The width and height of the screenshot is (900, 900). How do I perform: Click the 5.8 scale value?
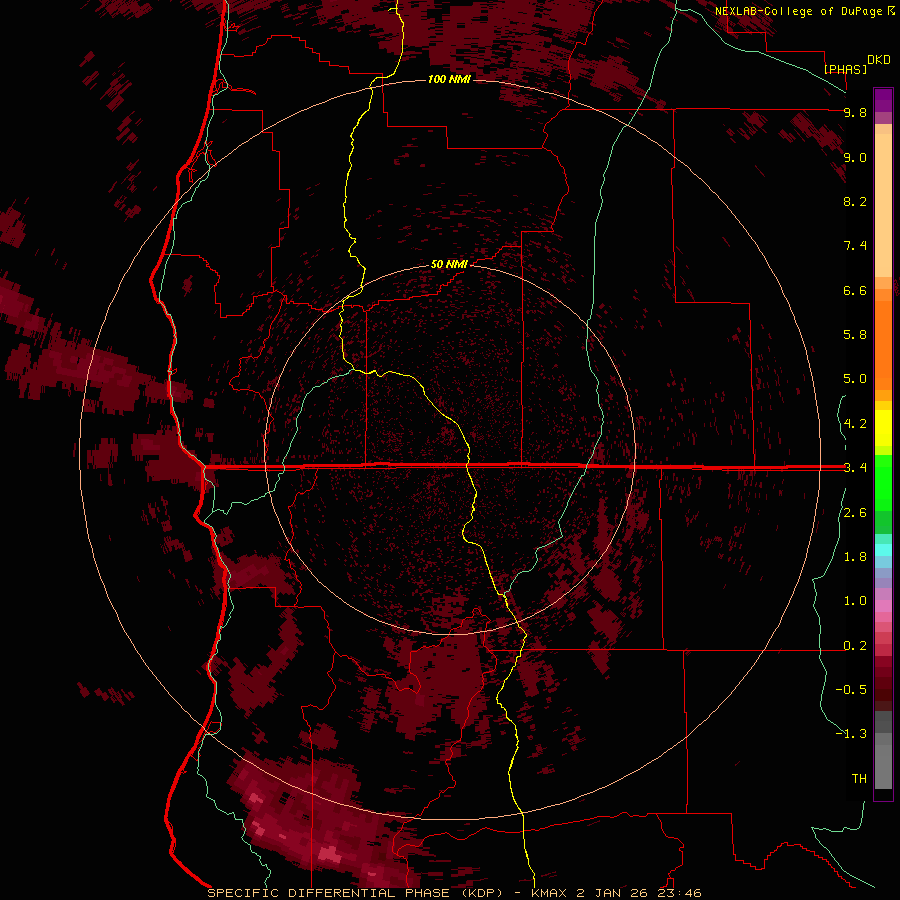click(x=855, y=334)
